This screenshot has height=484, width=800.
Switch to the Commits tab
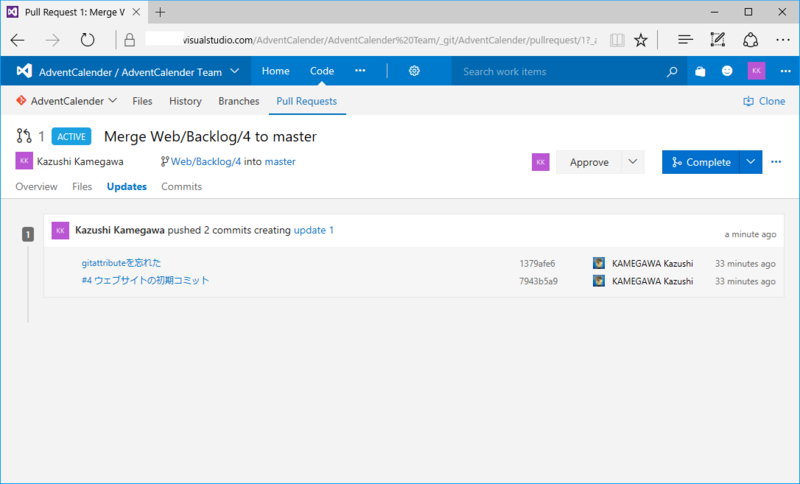182,187
